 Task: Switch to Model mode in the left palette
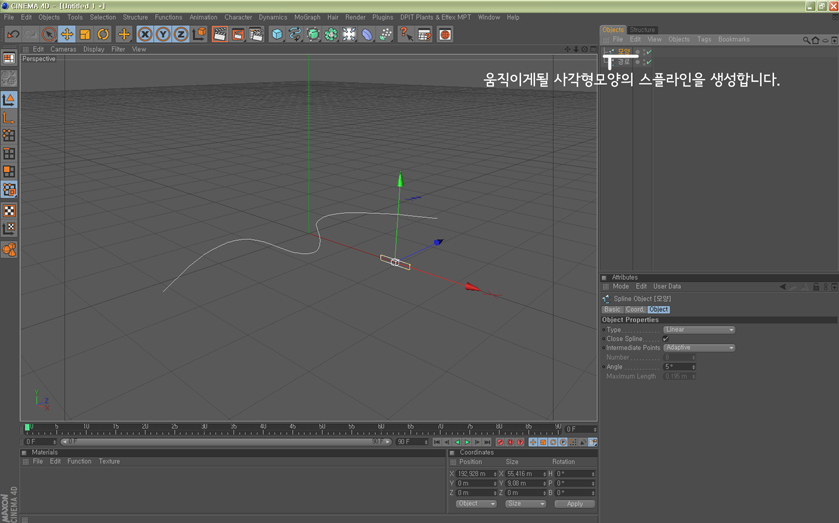click(x=9, y=100)
